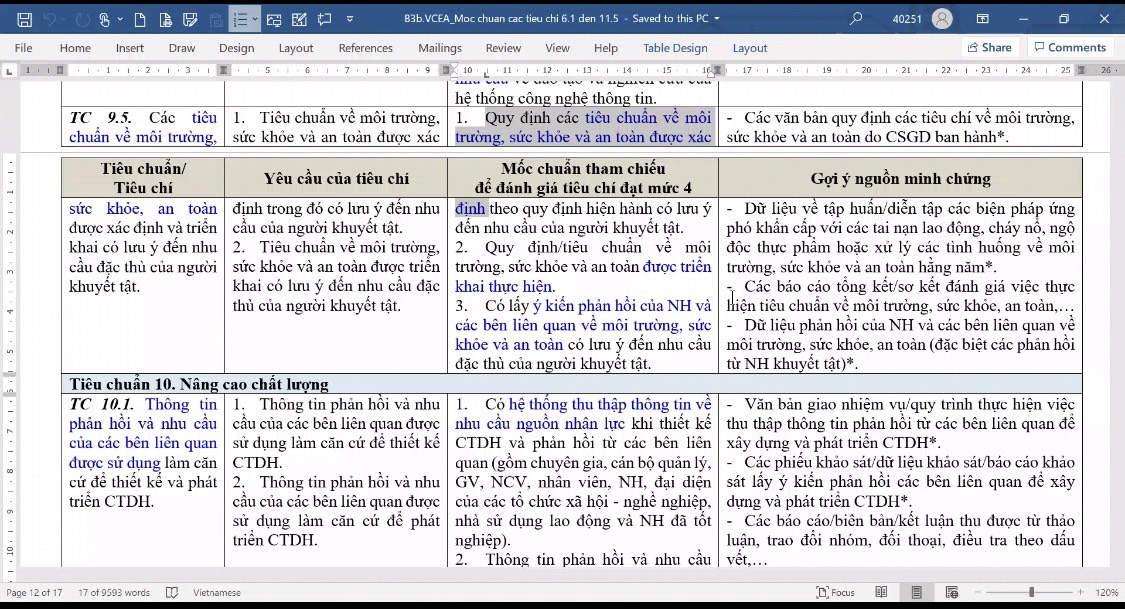Open the search magnifier in title bar
1125x609 pixels.
tap(855, 19)
